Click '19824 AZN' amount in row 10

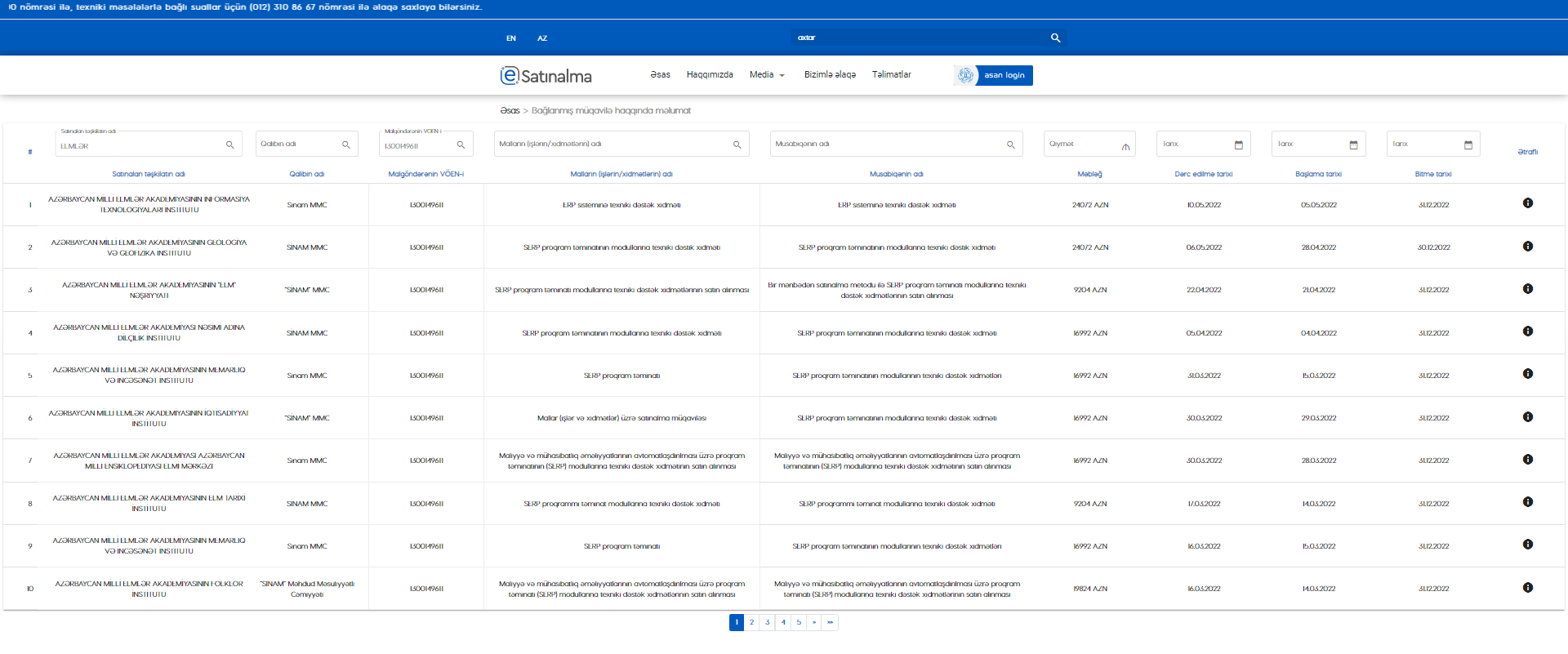(x=1090, y=589)
